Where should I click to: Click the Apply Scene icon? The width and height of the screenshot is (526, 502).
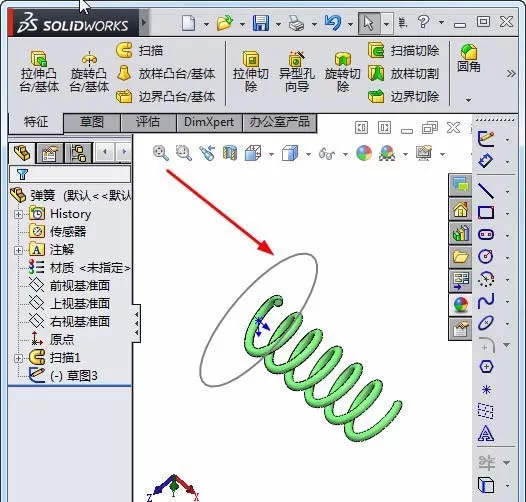(387, 153)
